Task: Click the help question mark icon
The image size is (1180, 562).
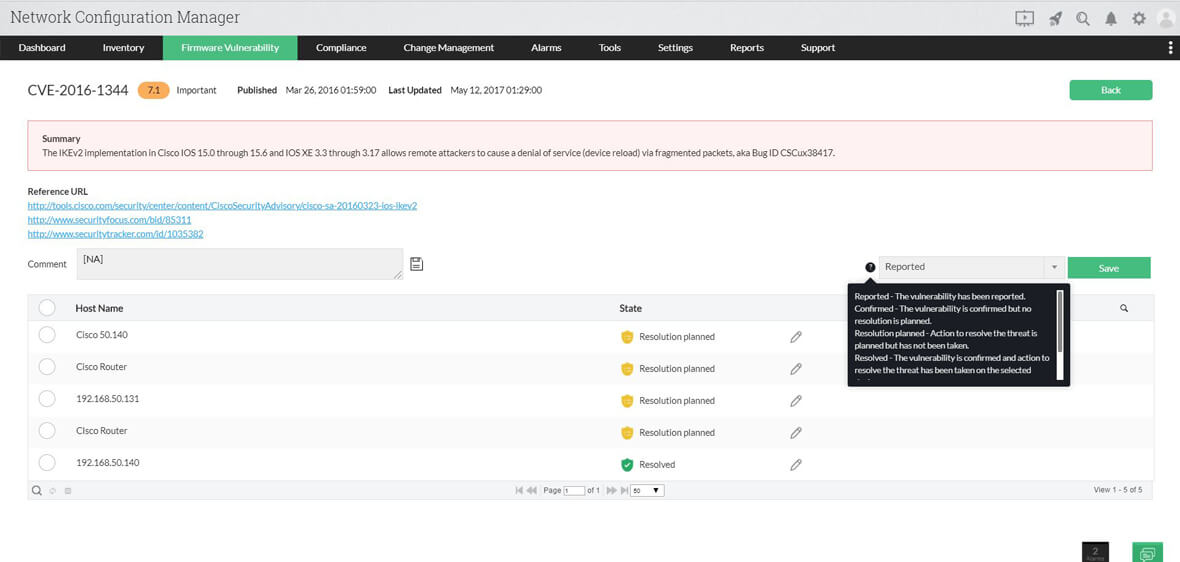Action: tap(870, 267)
